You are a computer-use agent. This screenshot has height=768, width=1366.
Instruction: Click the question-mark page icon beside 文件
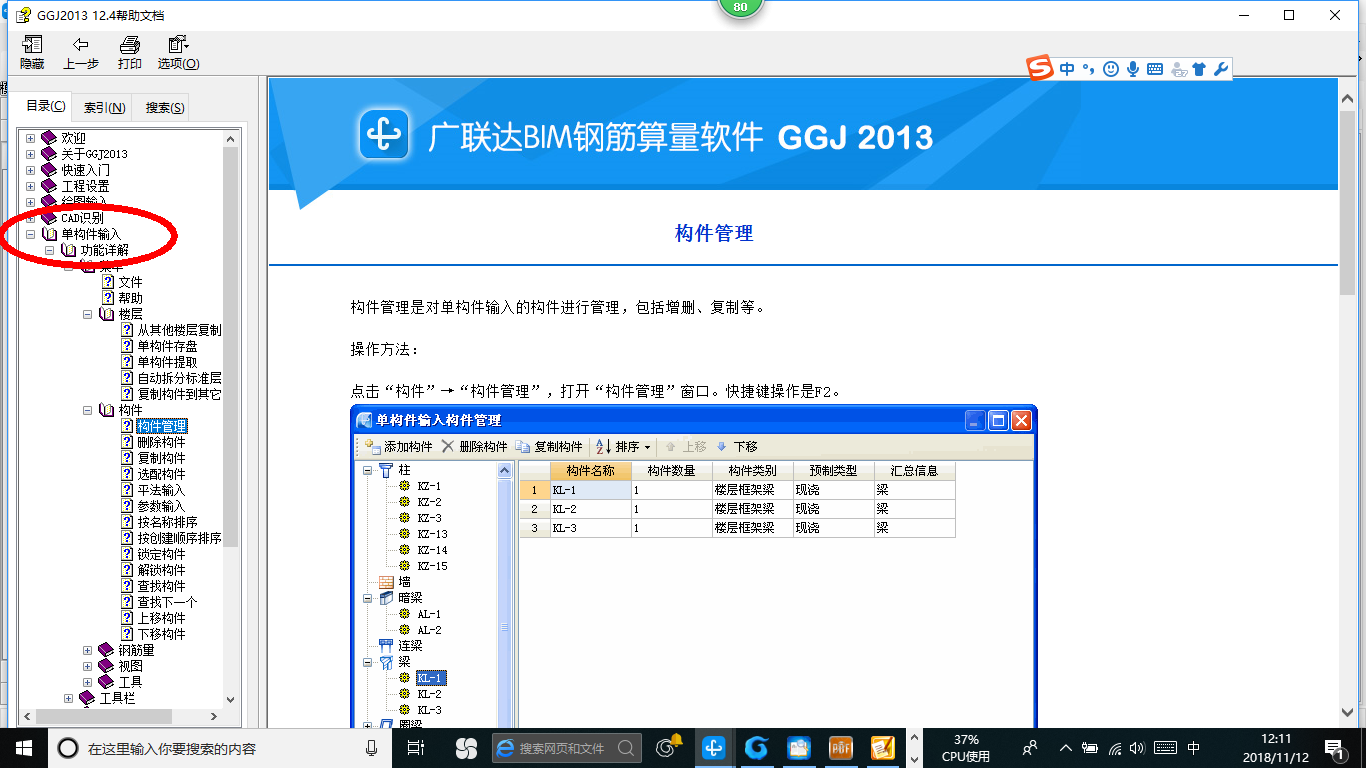coord(108,282)
